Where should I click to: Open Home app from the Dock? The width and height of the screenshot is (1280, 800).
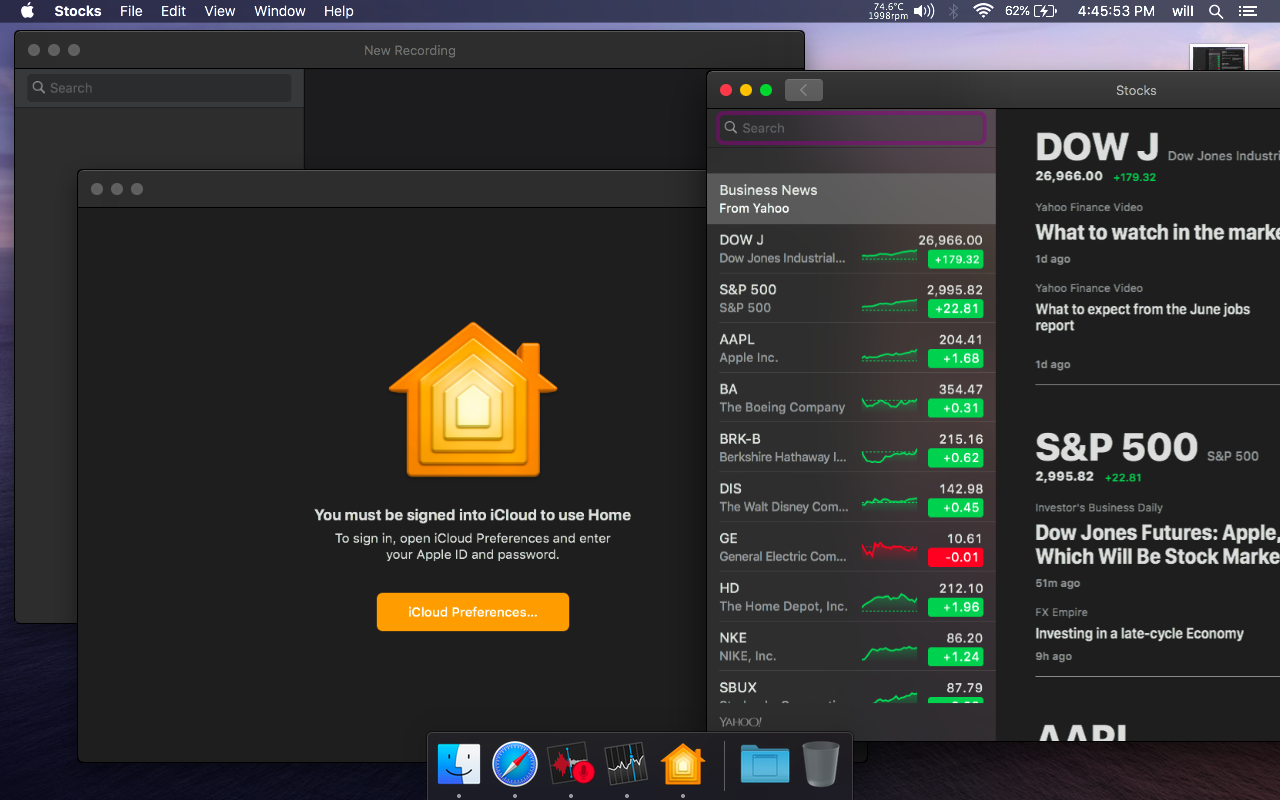point(683,765)
